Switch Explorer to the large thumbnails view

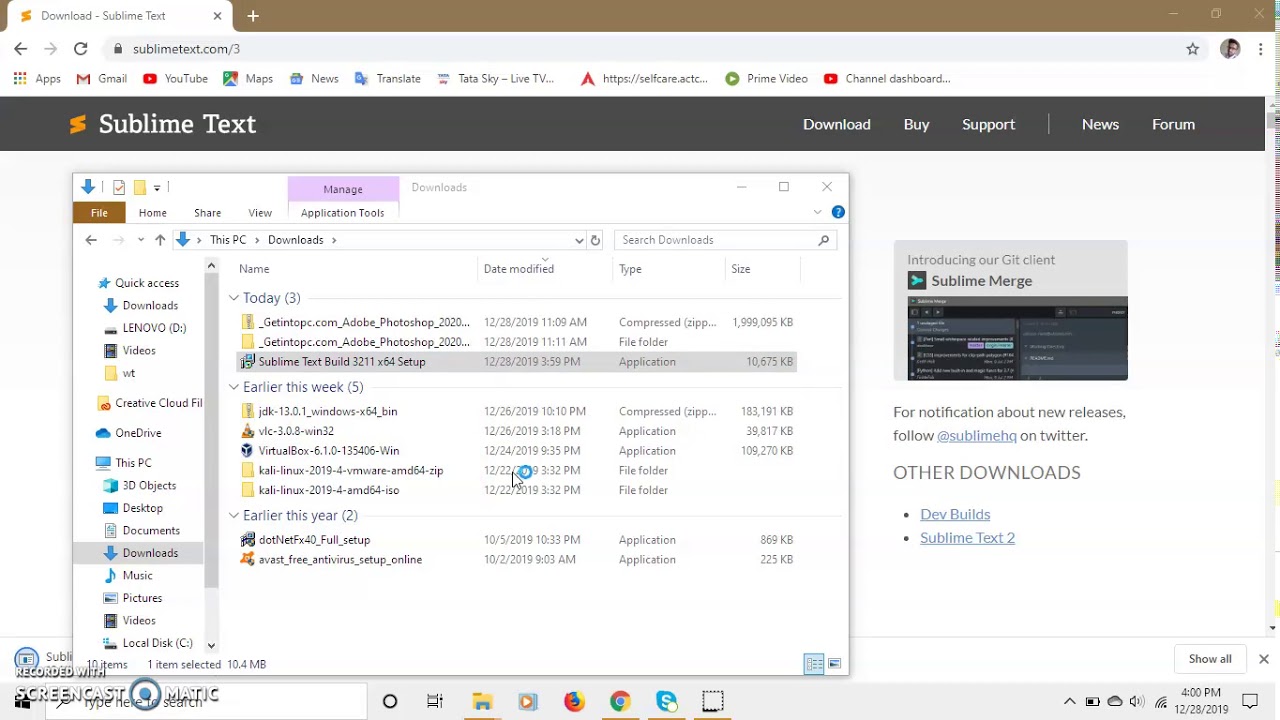click(834, 664)
